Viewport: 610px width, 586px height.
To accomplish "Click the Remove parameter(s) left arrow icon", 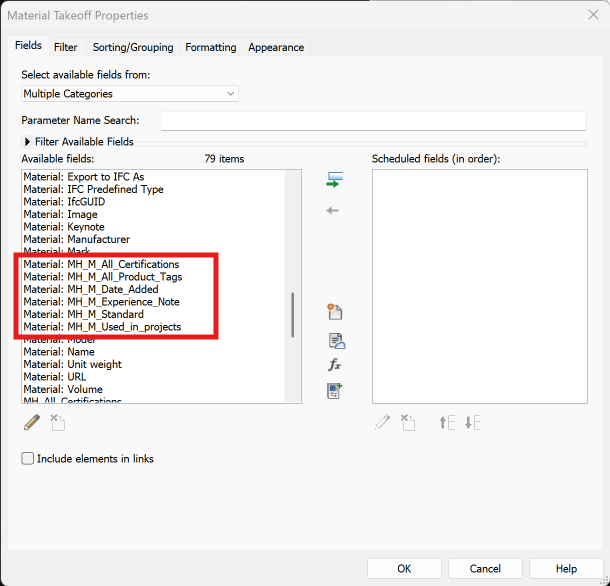I will point(333,211).
